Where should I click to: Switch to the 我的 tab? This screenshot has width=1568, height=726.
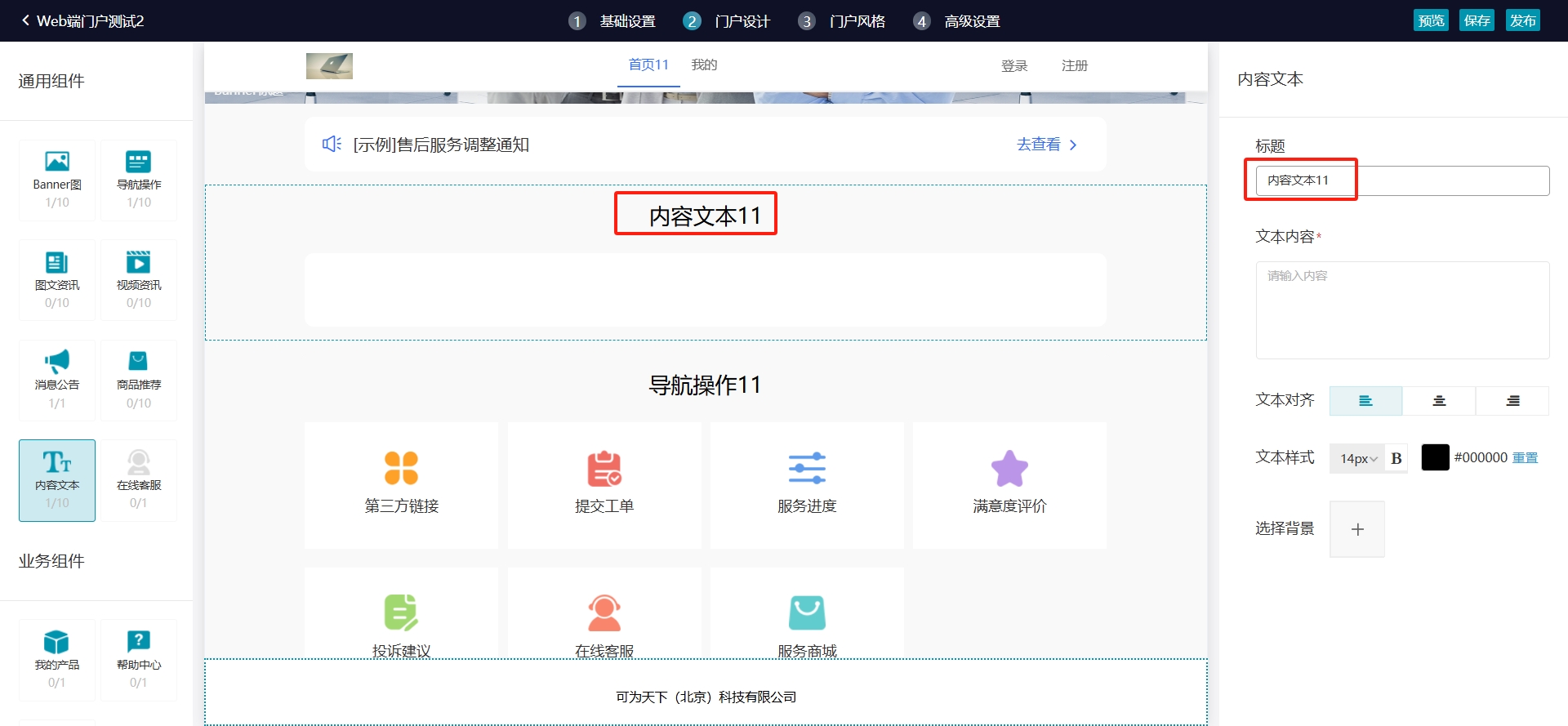point(704,65)
